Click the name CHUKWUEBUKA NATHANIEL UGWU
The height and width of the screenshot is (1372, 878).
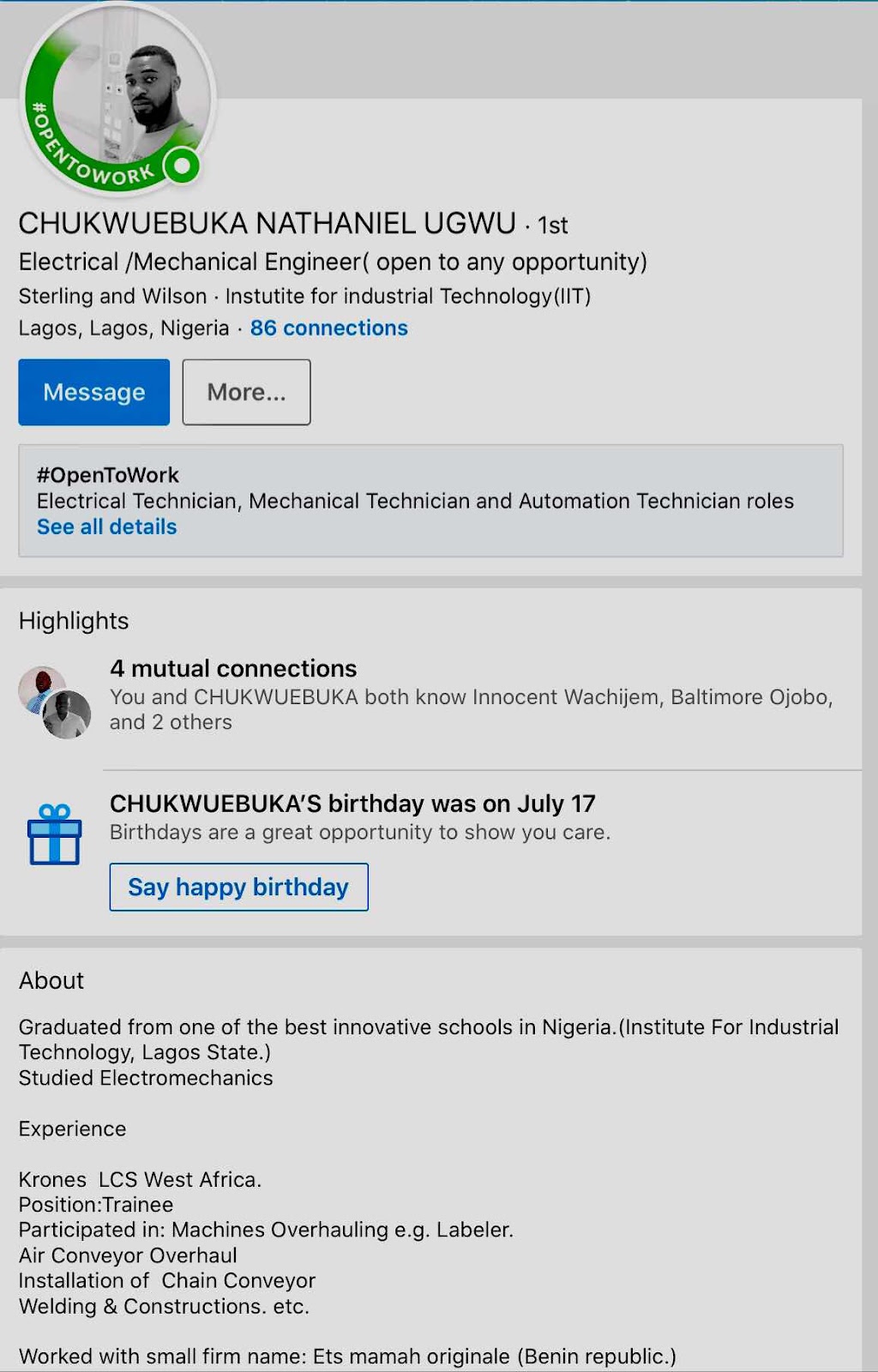coord(267,224)
